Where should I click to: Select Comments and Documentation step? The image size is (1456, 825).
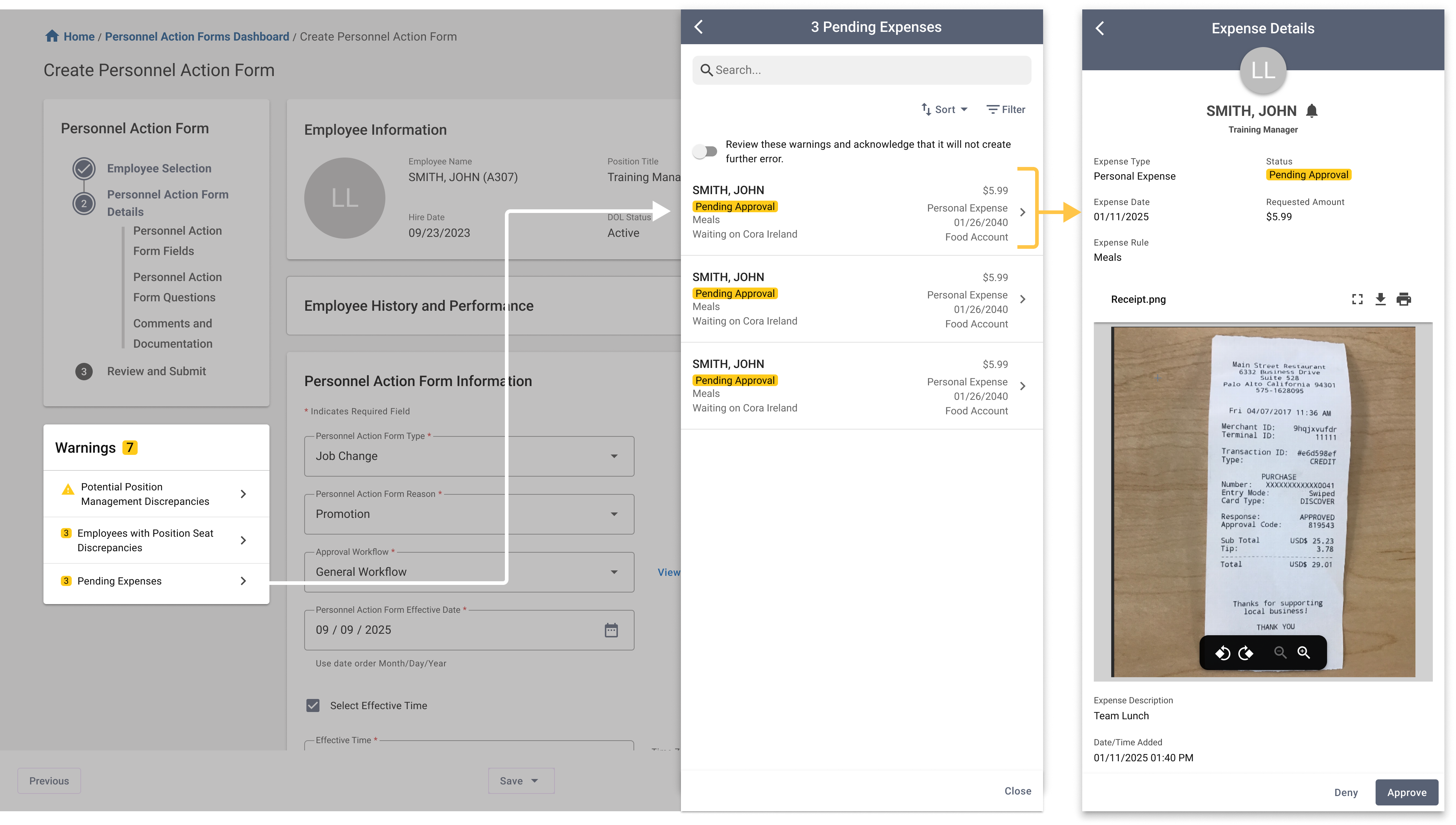pos(173,334)
